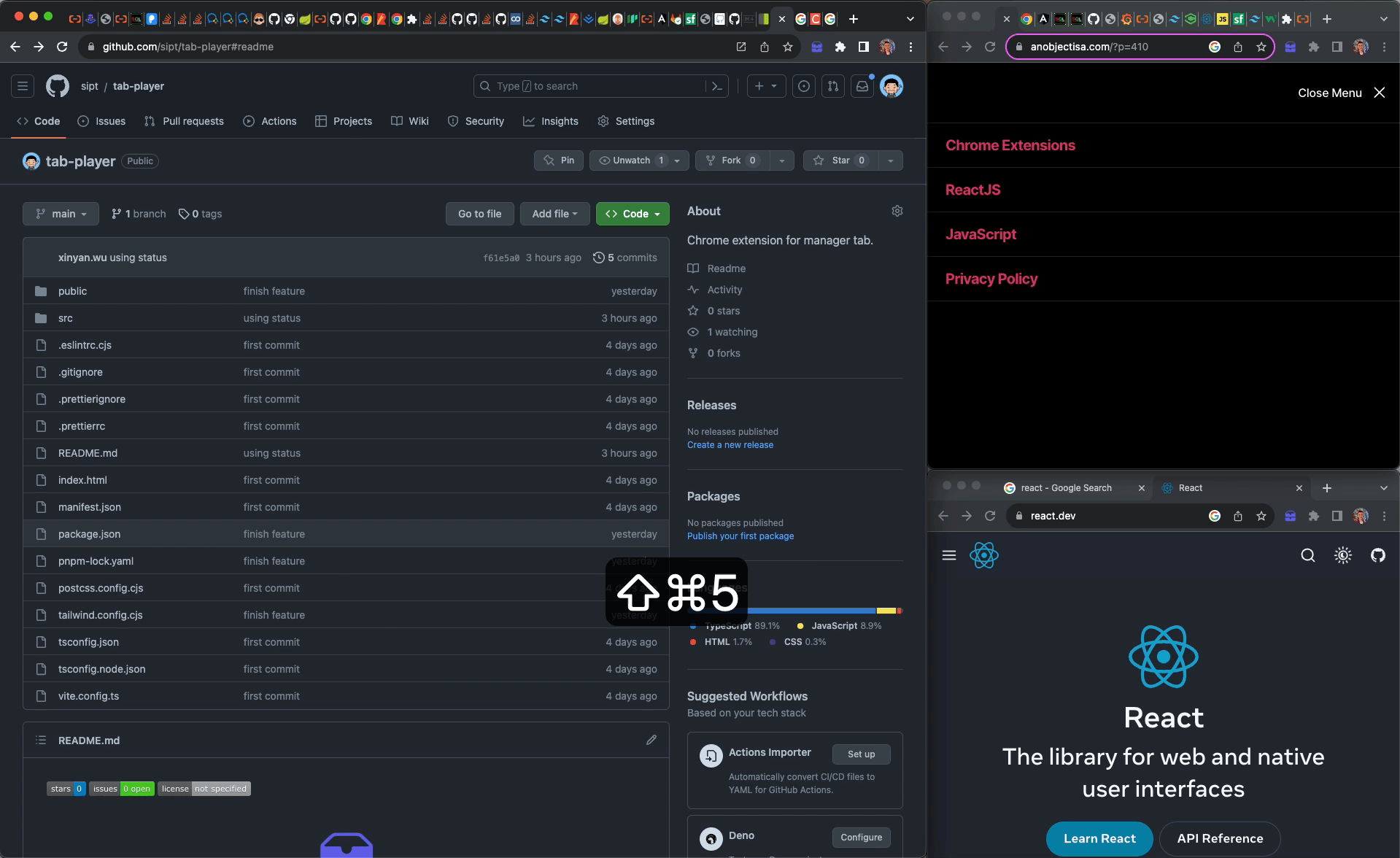Open pull requests shortcut icon in header
Screen dimensions: 1400x858
(x=832, y=86)
